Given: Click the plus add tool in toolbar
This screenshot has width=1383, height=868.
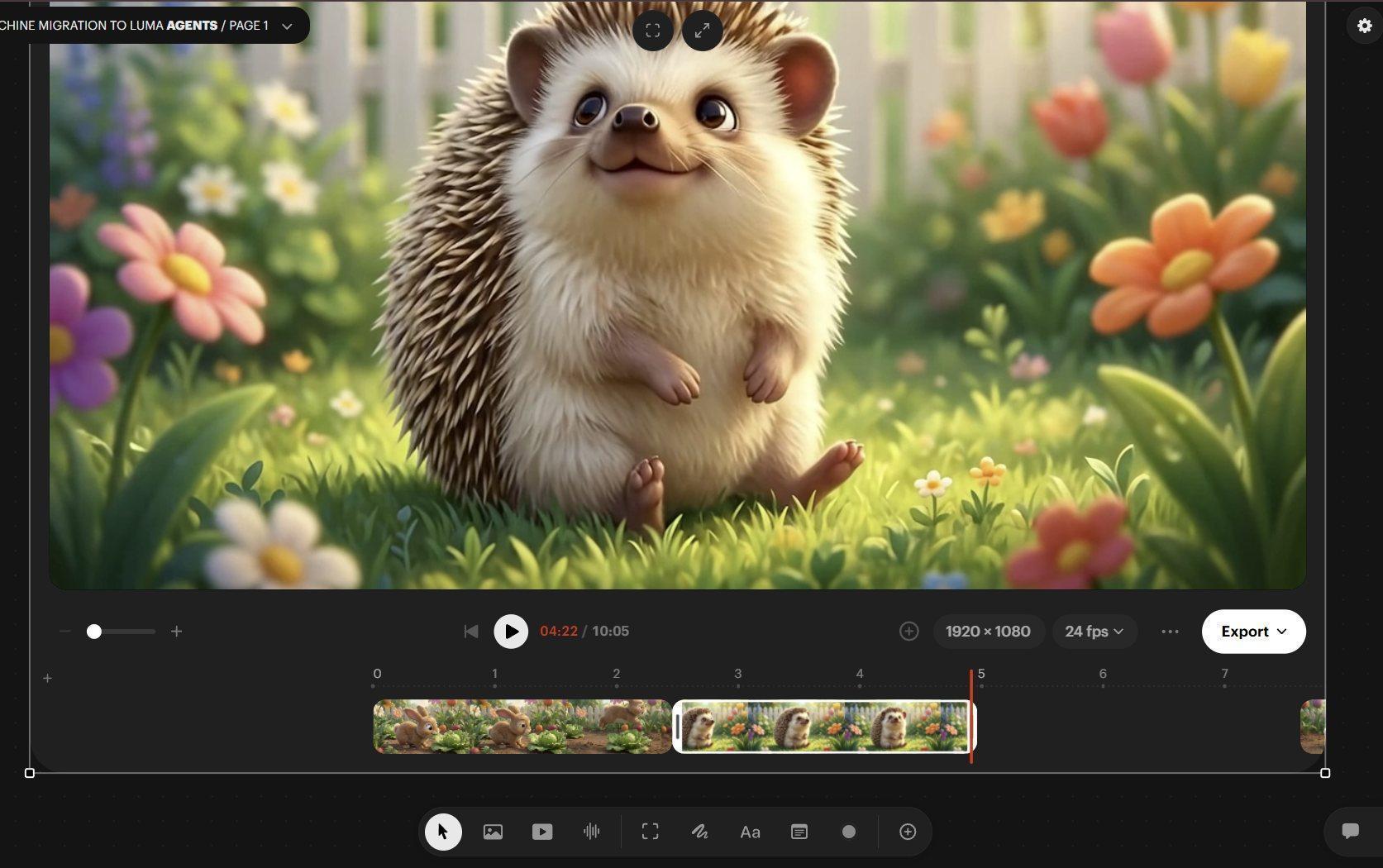Looking at the screenshot, I should (x=908, y=832).
